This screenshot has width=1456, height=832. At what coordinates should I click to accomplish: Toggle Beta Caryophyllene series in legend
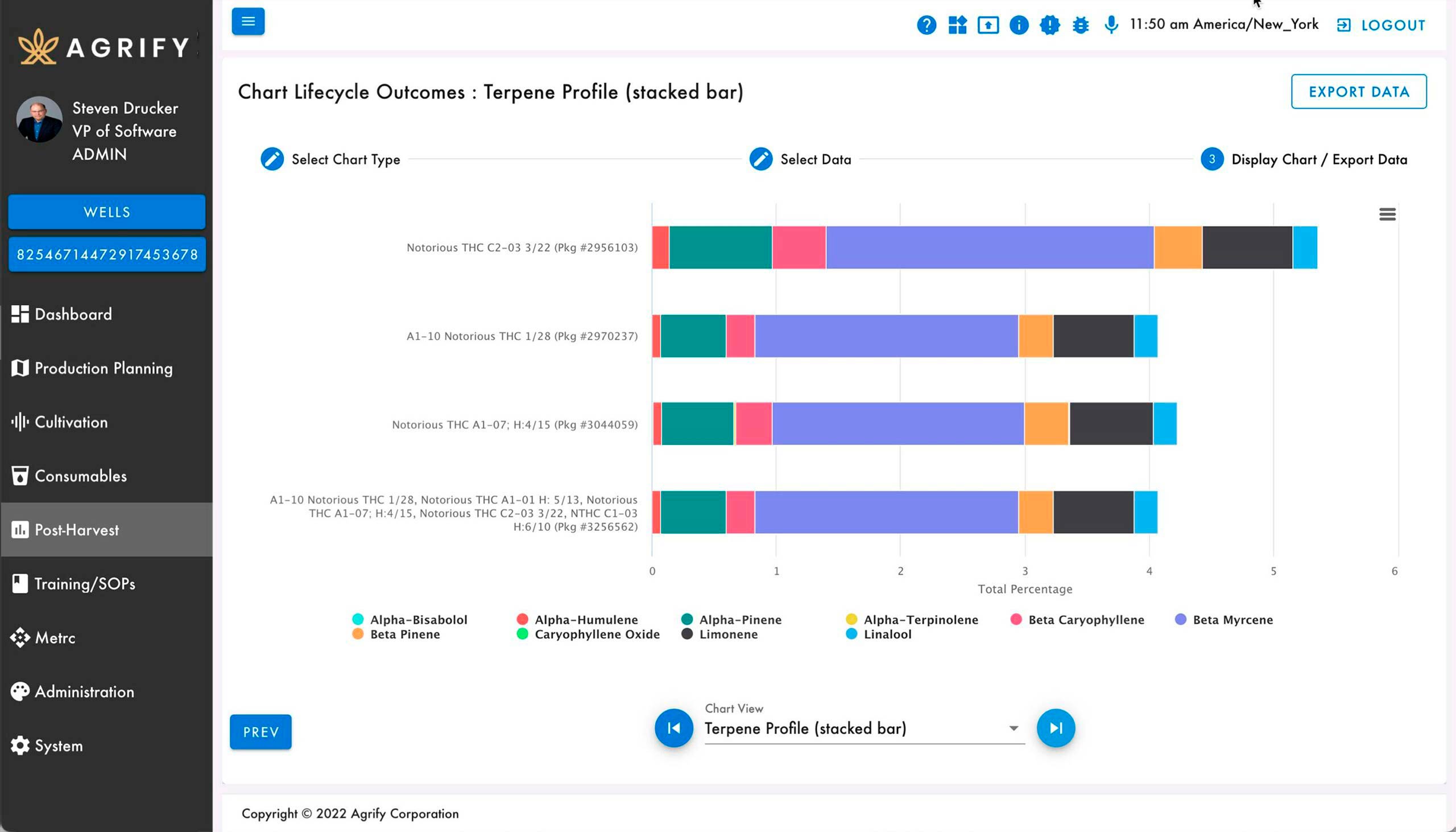pos(1077,619)
